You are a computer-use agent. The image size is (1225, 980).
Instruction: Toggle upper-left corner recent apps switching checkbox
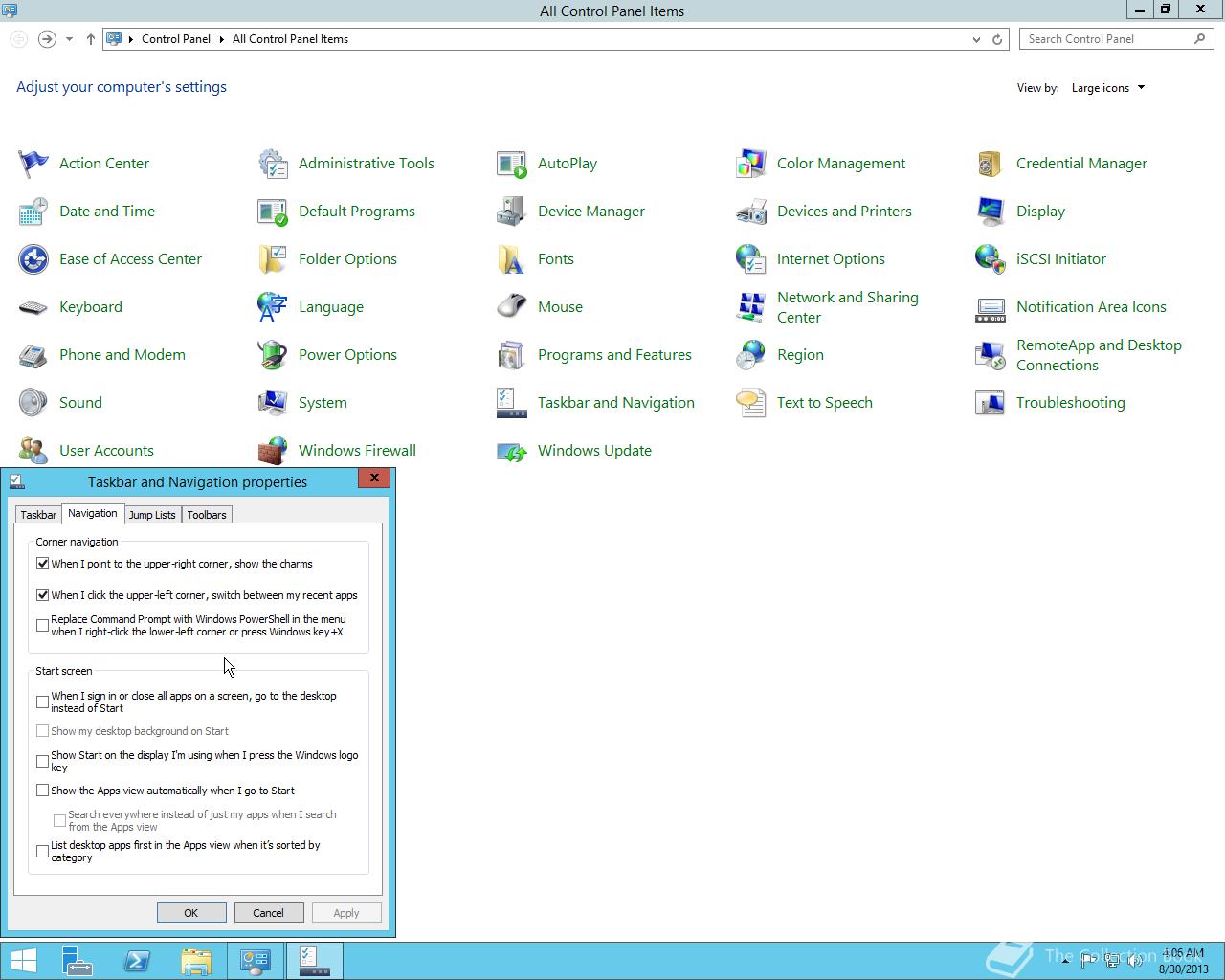pos(43,594)
